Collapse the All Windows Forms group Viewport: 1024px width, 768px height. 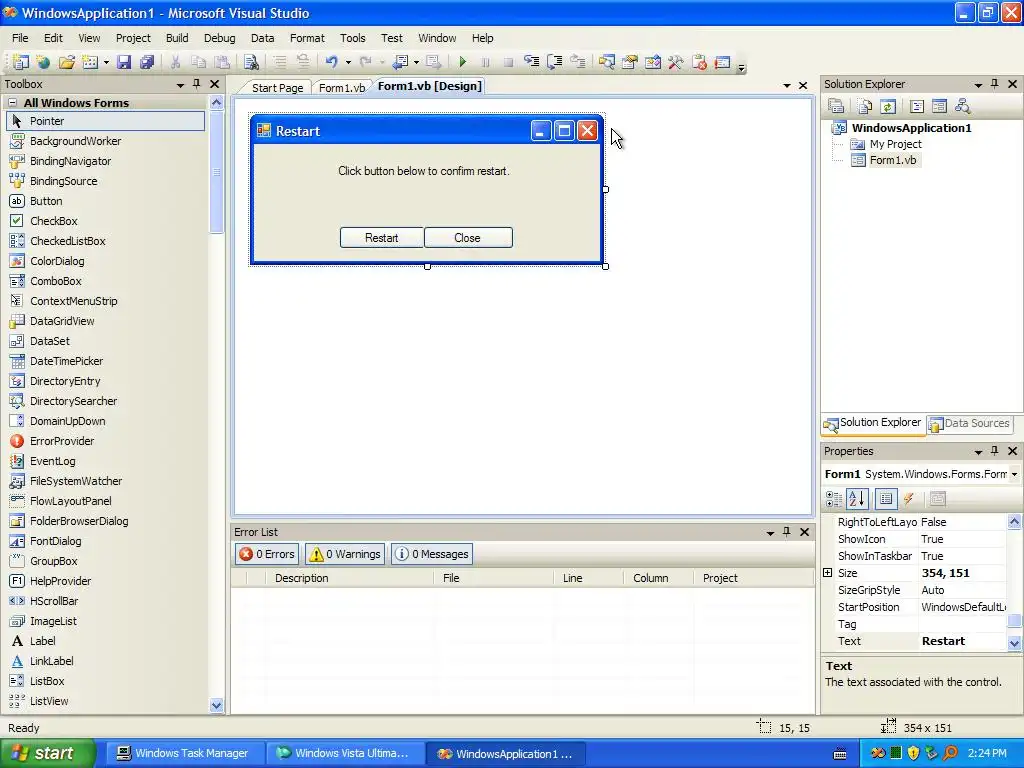click(x=12, y=103)
